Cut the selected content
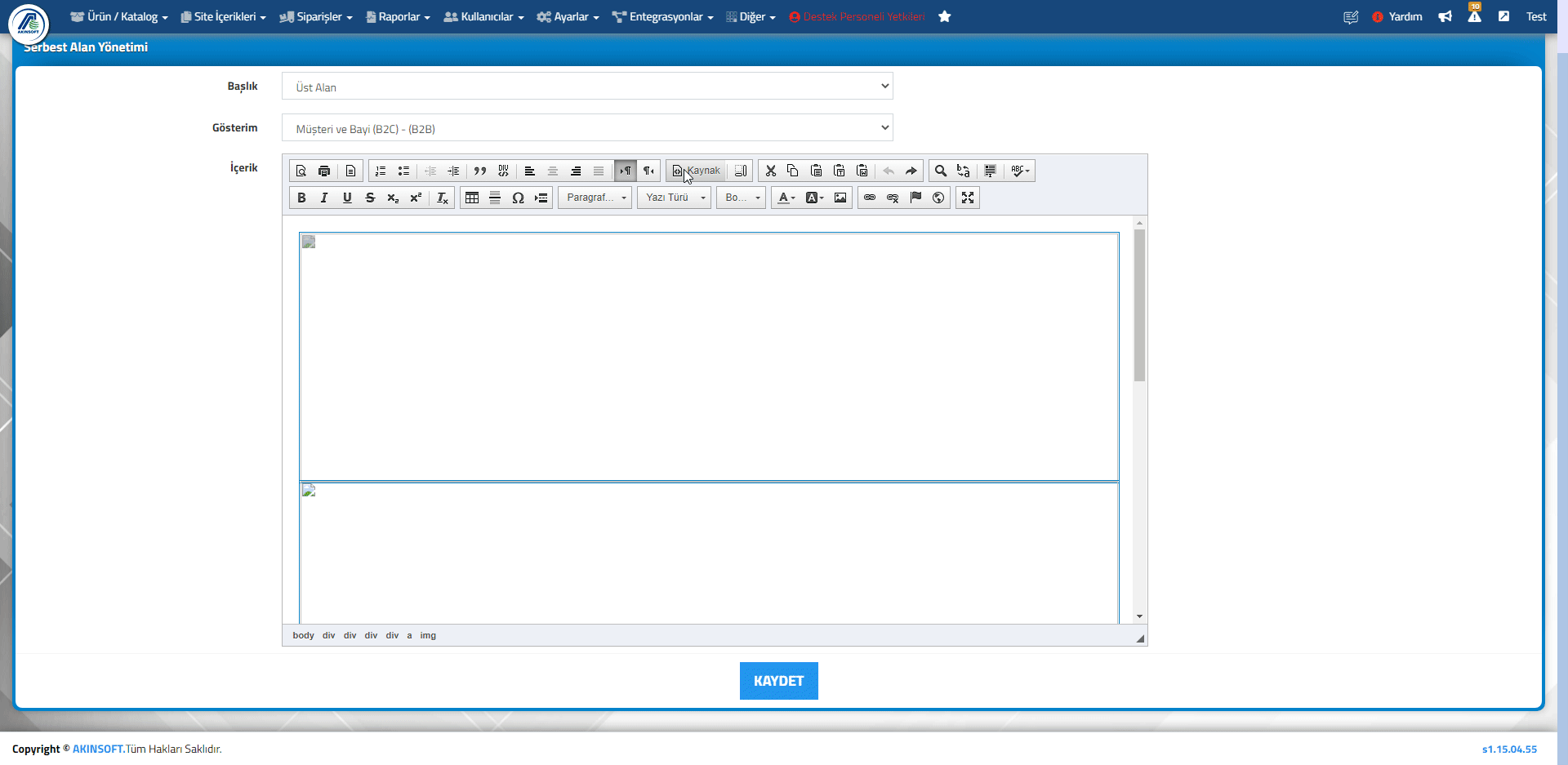The height and width of the screenshot is (765, 1568). [x=770, y=171]
